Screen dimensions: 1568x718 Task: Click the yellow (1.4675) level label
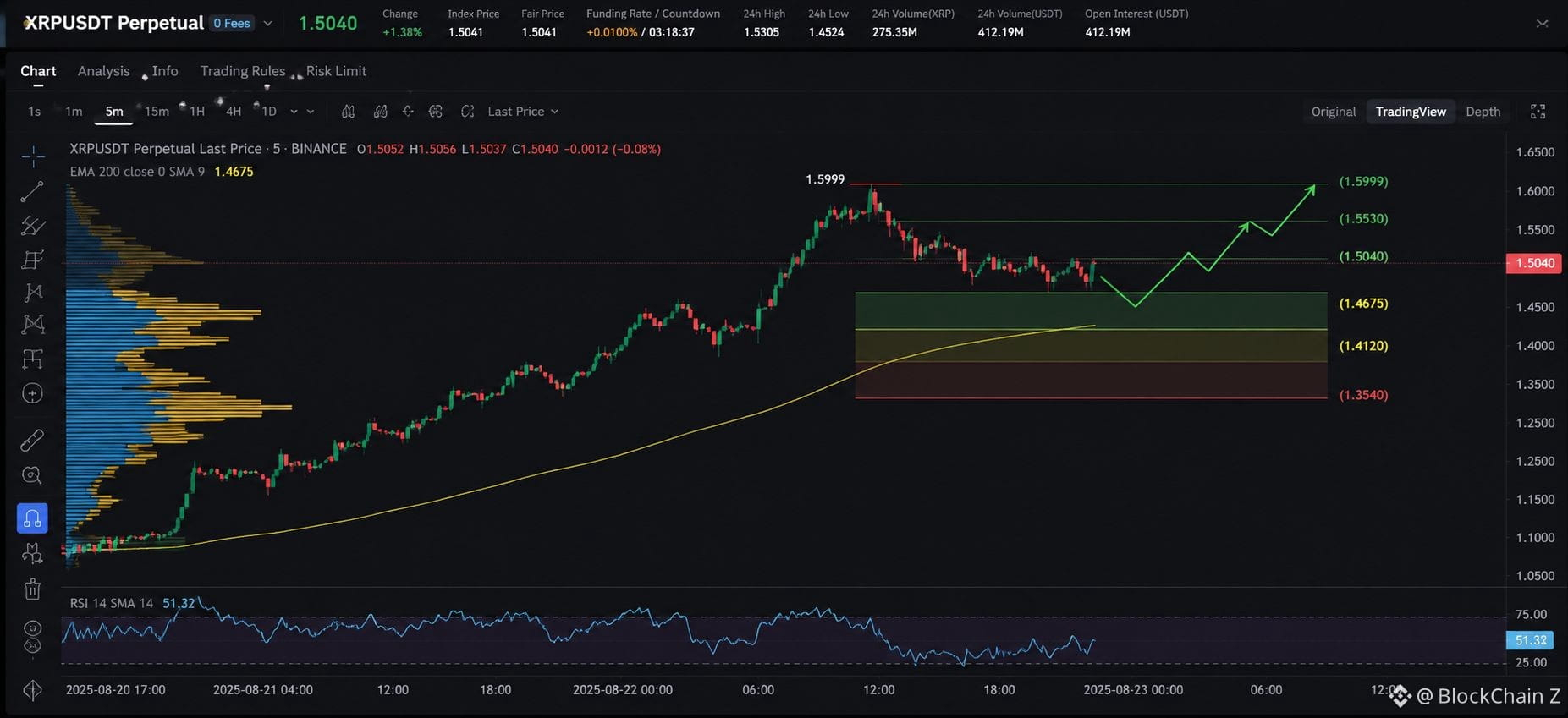pyautogui.click(x=1363, y=303)
